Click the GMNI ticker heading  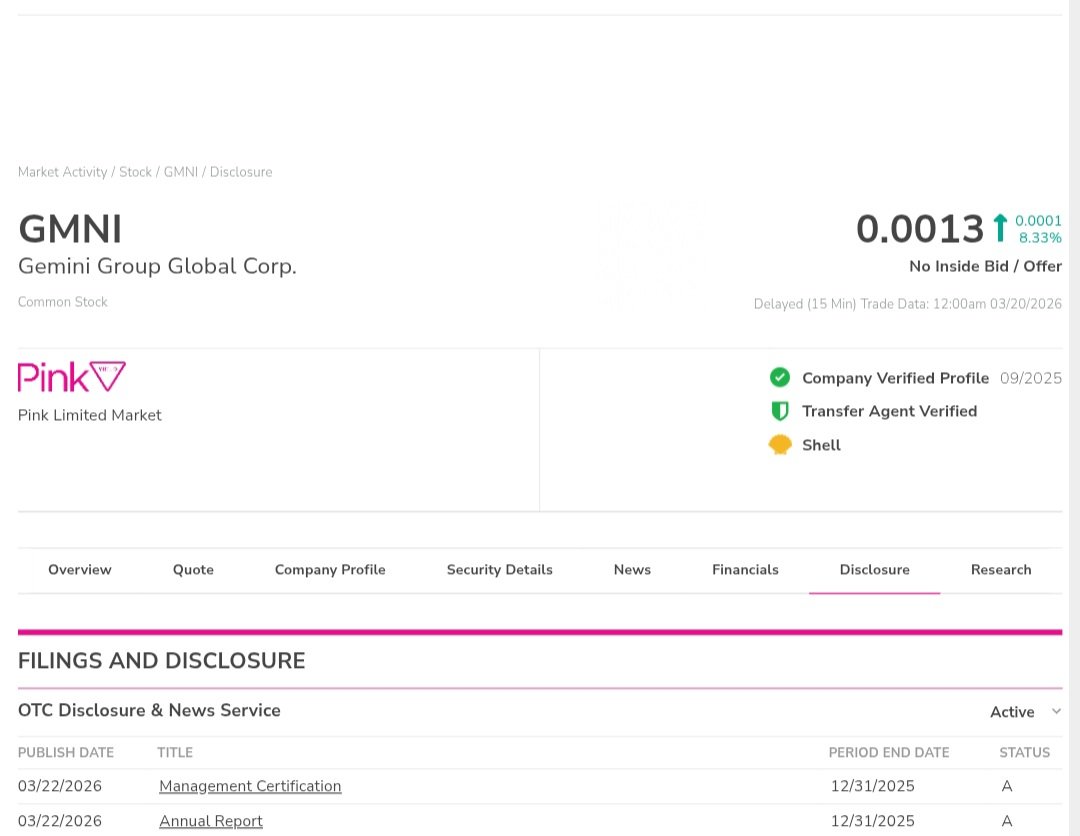pyautogui.click(x=70, y=229)
